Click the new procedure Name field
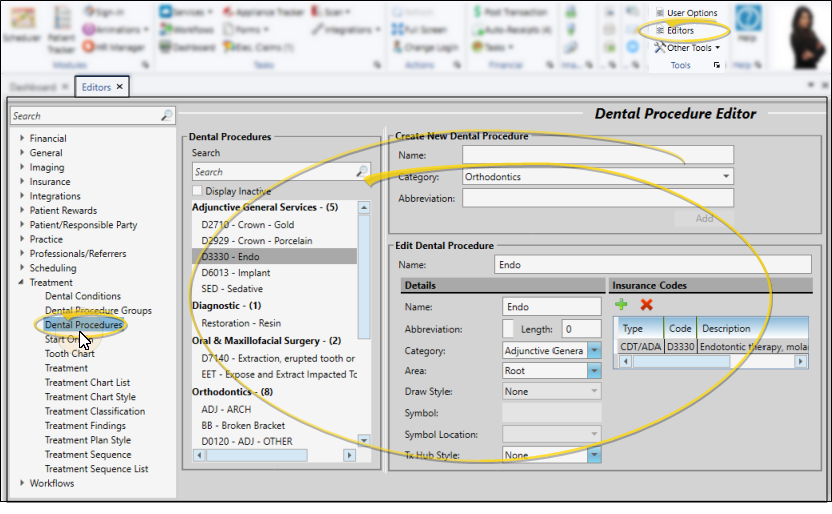The height and width of the screenshot is (514, 832). pyautogui.click(x=598, y=155)
